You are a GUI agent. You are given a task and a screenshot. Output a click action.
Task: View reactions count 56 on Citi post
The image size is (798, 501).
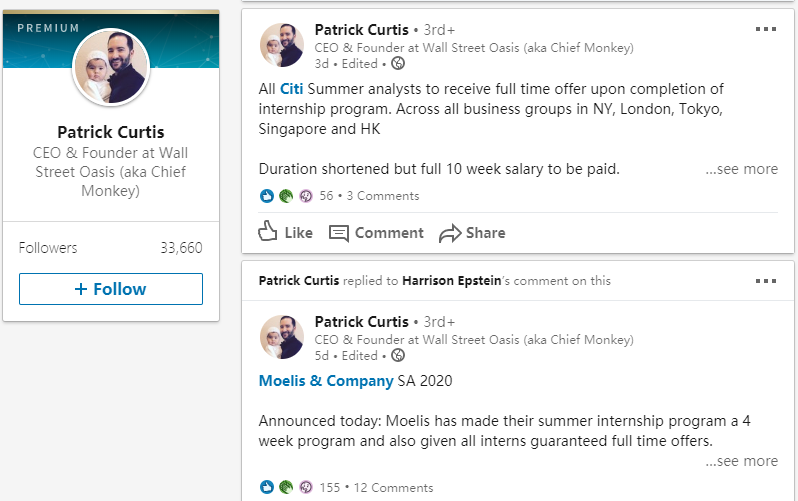coord(326,196)
